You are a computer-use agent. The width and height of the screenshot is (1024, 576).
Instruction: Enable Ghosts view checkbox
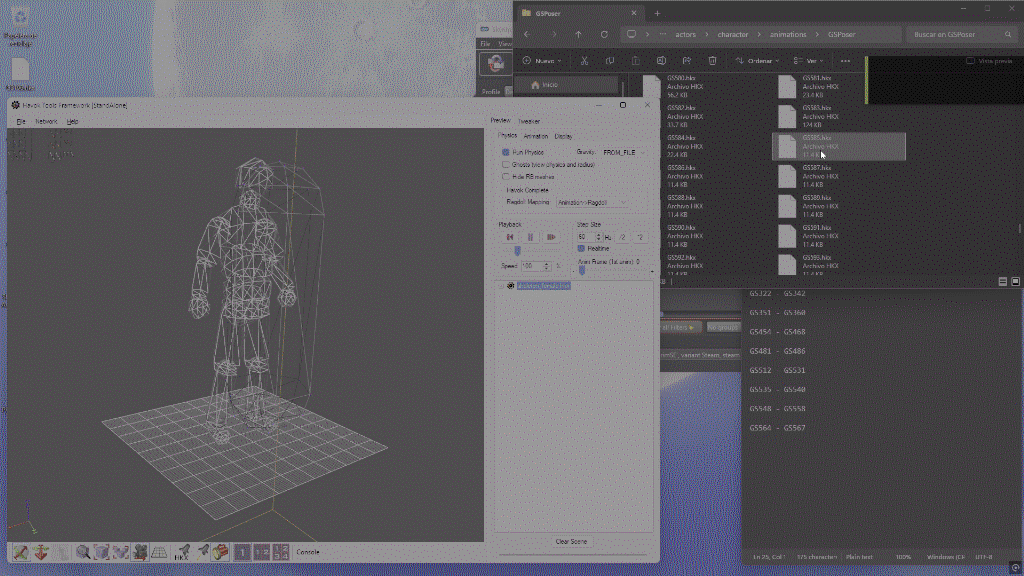coord(505,165)
